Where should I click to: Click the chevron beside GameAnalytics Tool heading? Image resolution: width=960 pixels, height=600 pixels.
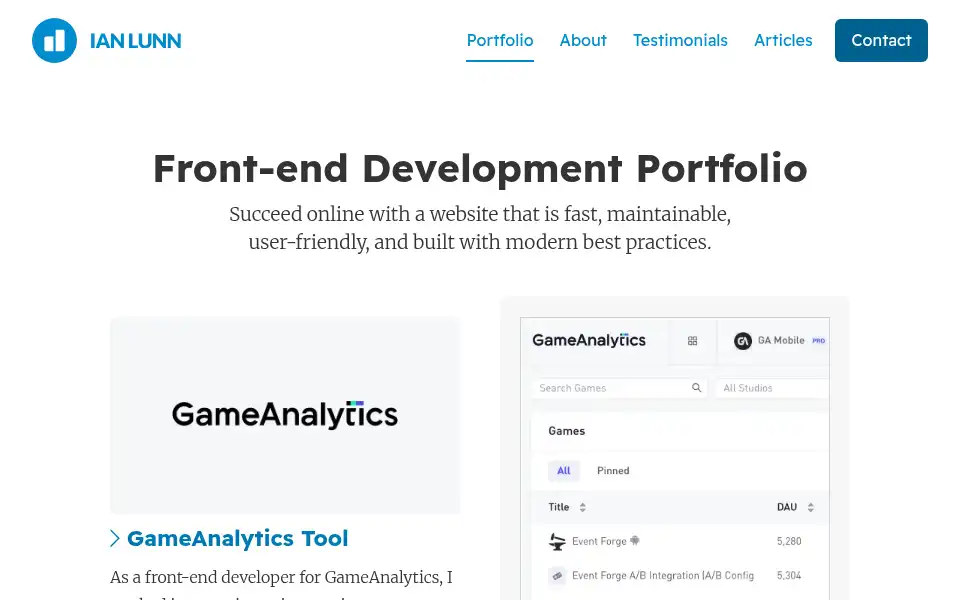click(x=115, y=538)
